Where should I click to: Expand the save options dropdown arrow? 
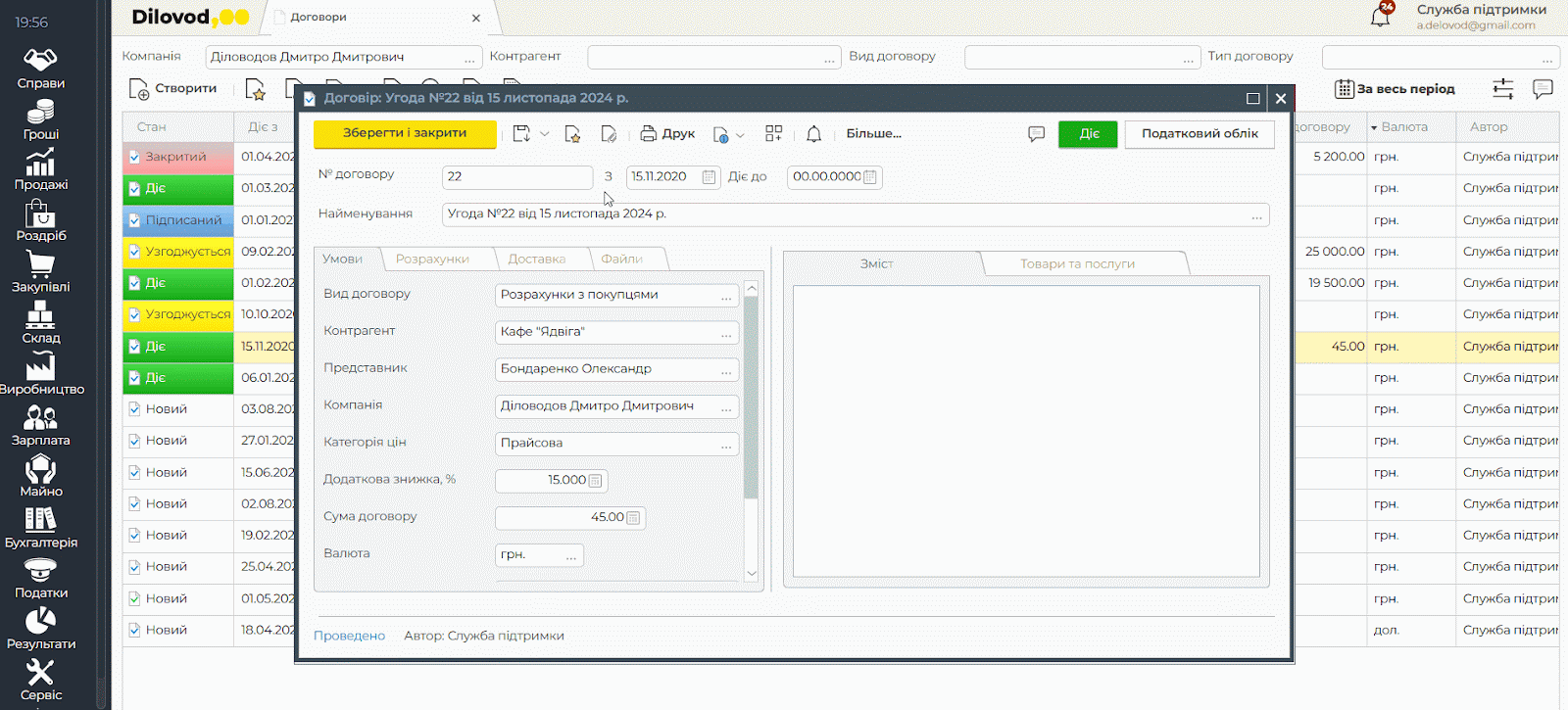pos(545,134)
